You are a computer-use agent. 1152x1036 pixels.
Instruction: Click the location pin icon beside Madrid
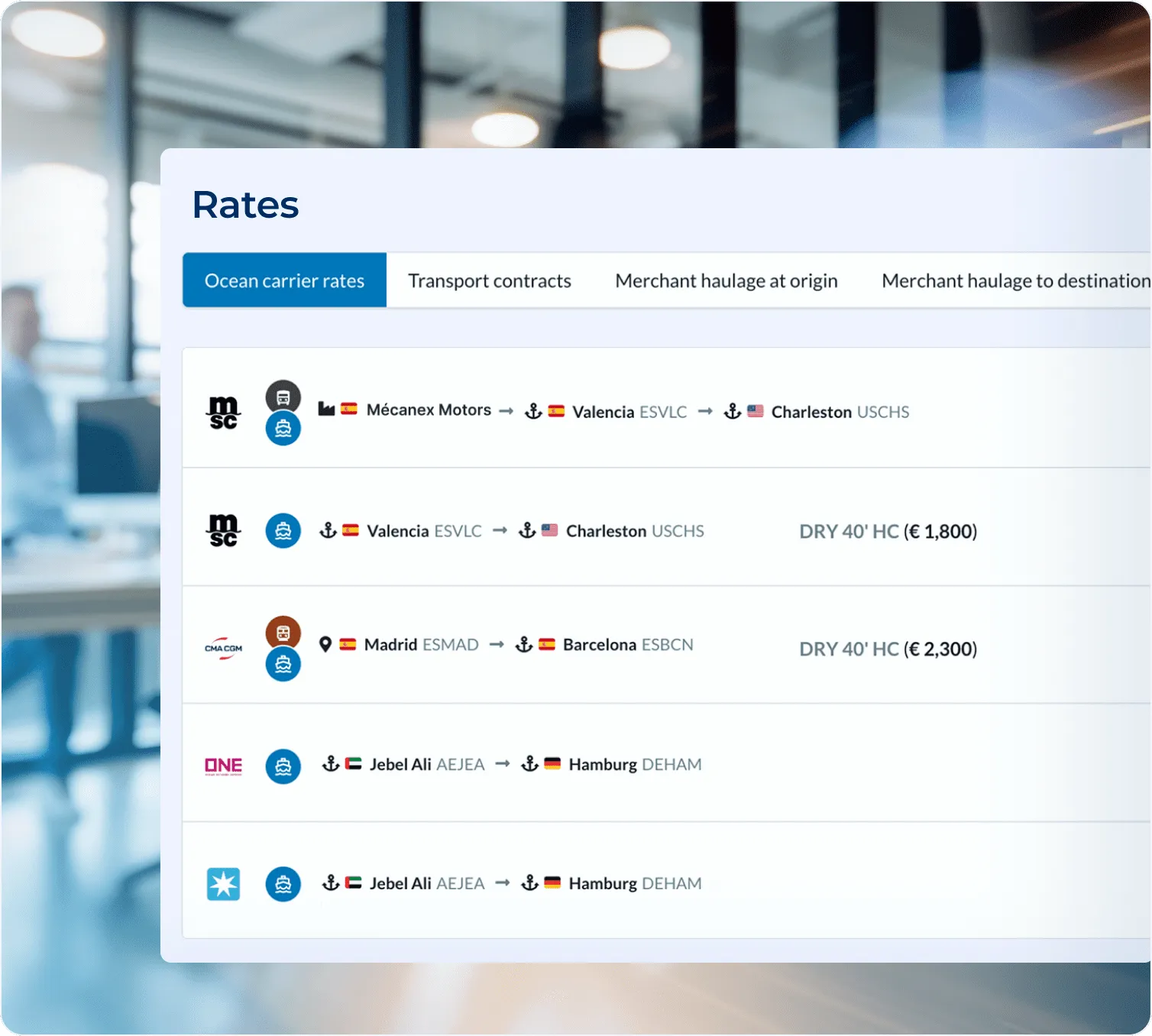[325, 645]
